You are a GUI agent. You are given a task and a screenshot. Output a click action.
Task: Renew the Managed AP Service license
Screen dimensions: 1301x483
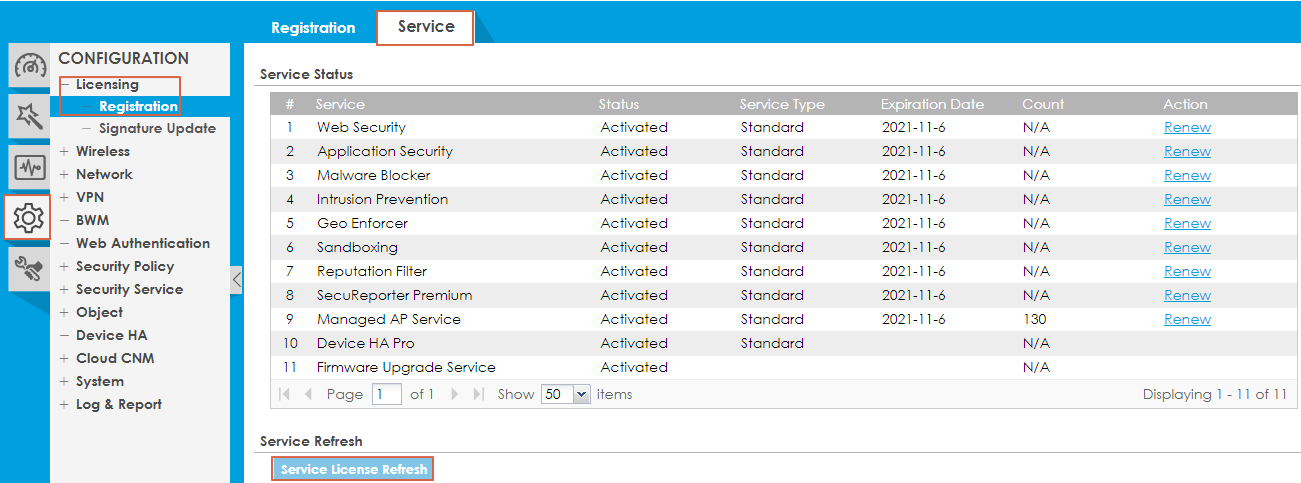(1187, 320)
